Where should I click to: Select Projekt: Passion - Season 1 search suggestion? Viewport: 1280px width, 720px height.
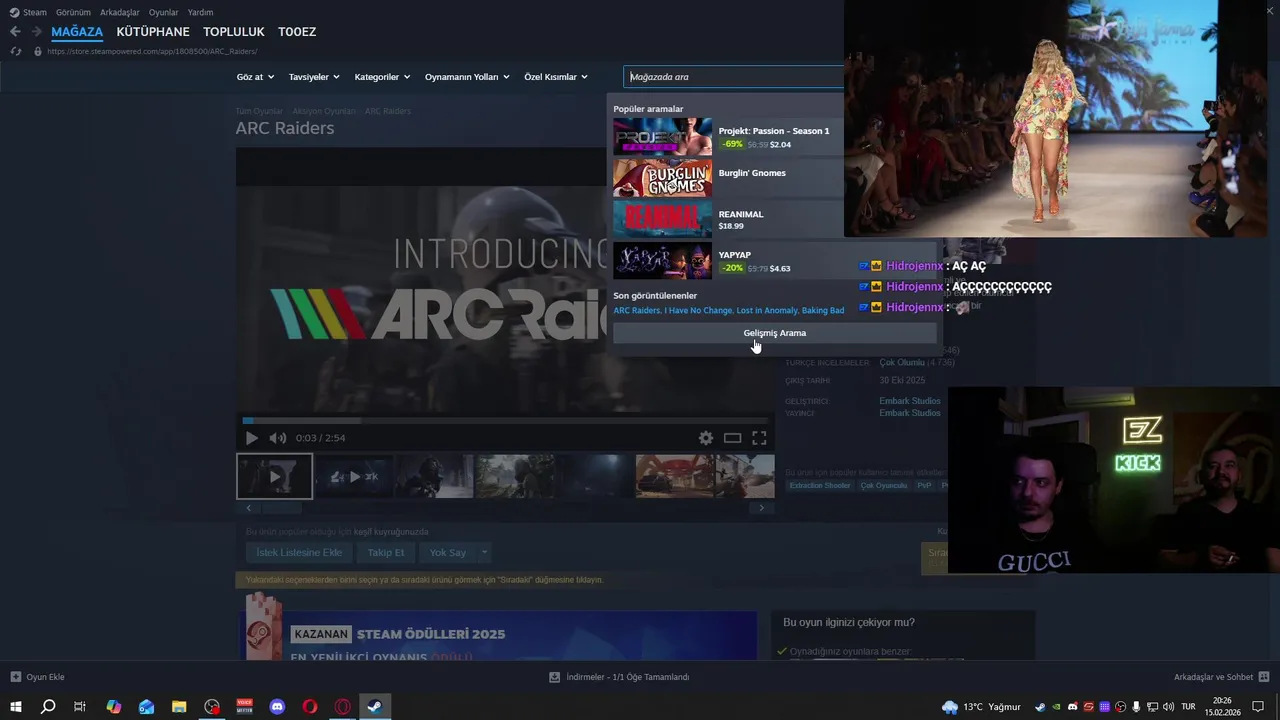tap(728, 137)
